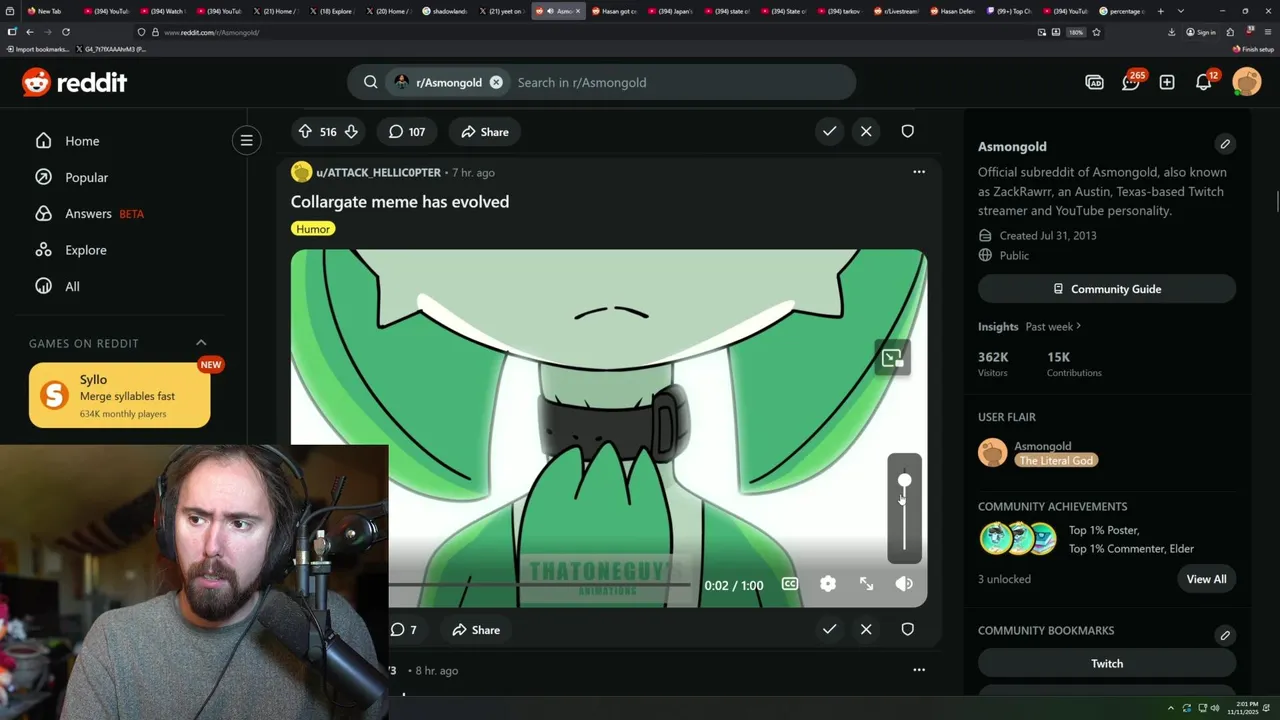Open Asmongold user flair entry
Image resolution: width=1280 pixels, height=720 pixels.
coord(1038,453)
